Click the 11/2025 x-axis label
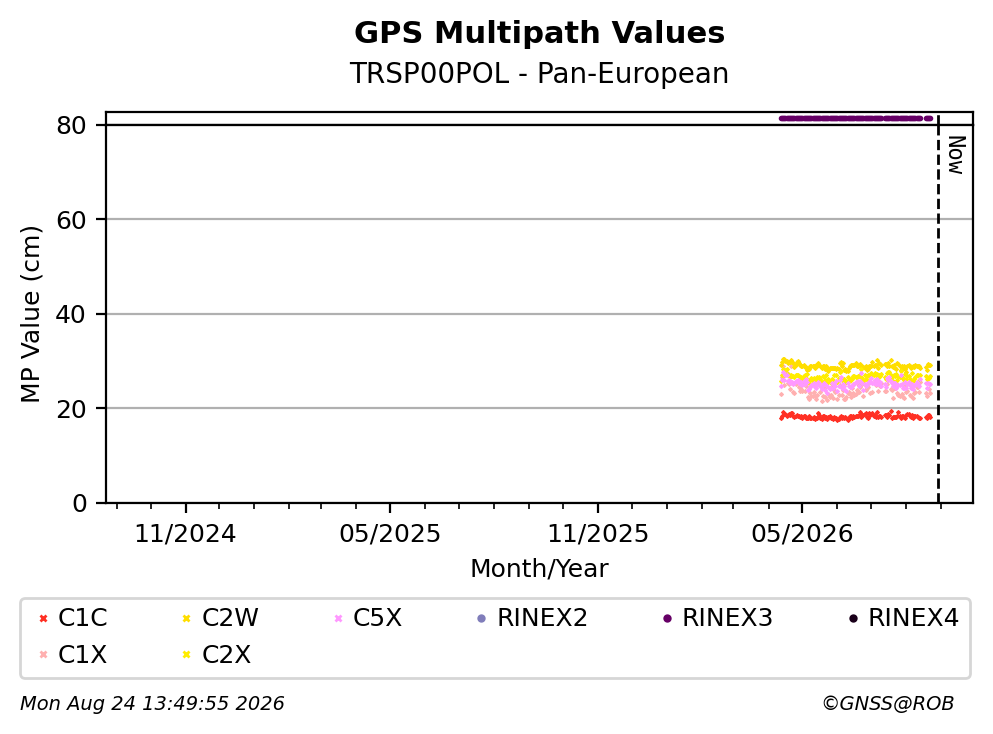 (598, 534)
